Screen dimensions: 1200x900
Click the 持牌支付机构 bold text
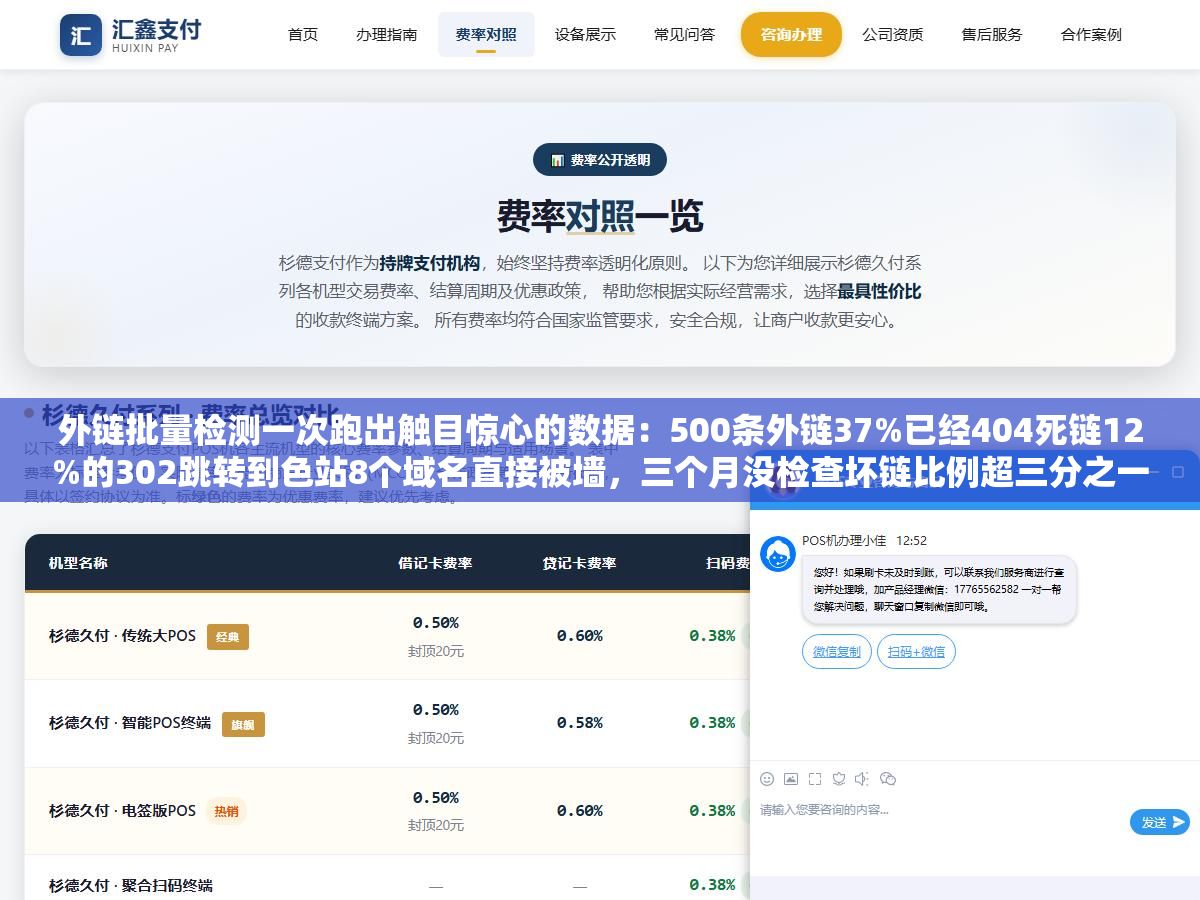430,263
